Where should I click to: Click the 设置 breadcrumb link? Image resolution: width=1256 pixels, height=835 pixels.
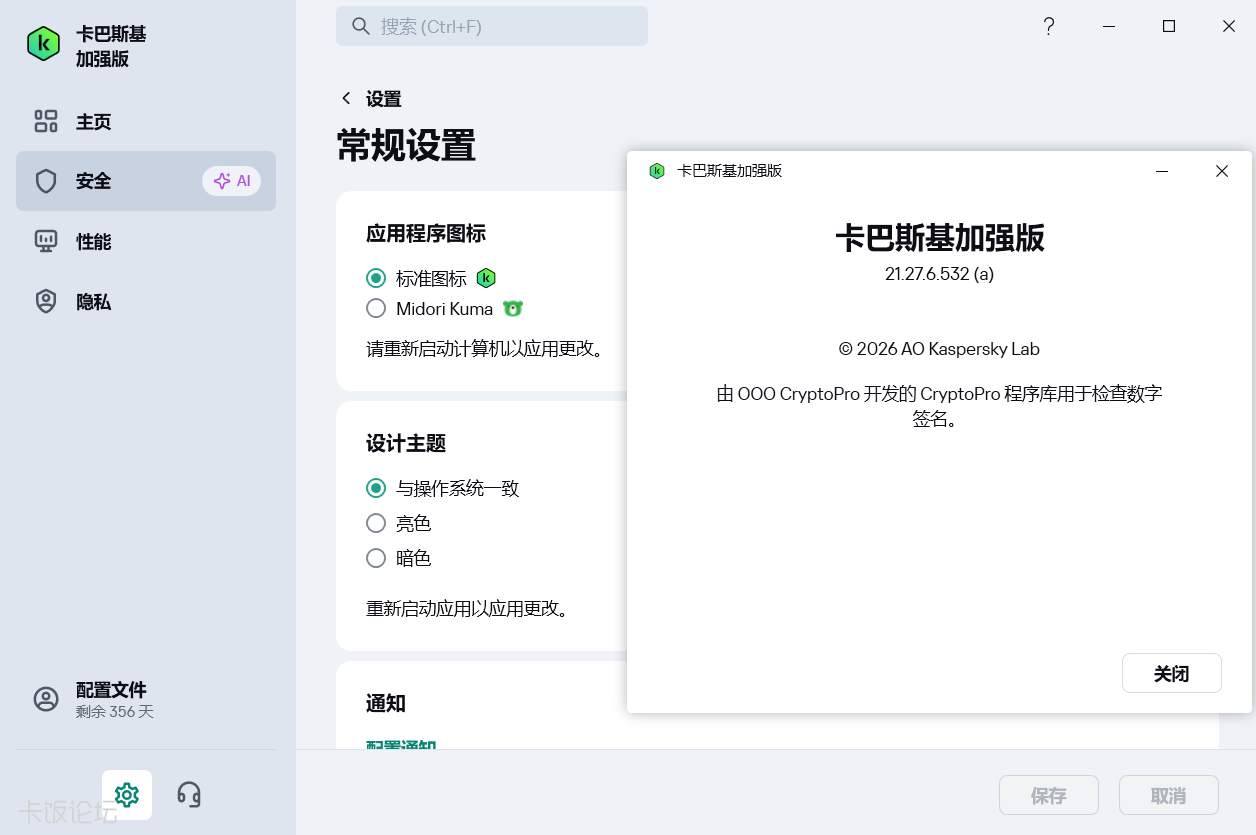[x=384, y=99]
